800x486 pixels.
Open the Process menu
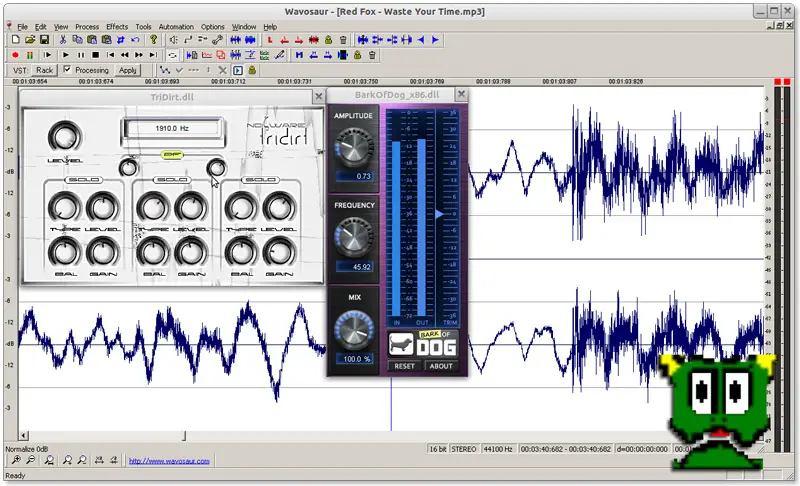pyautogui.click(x=87, y=26)
